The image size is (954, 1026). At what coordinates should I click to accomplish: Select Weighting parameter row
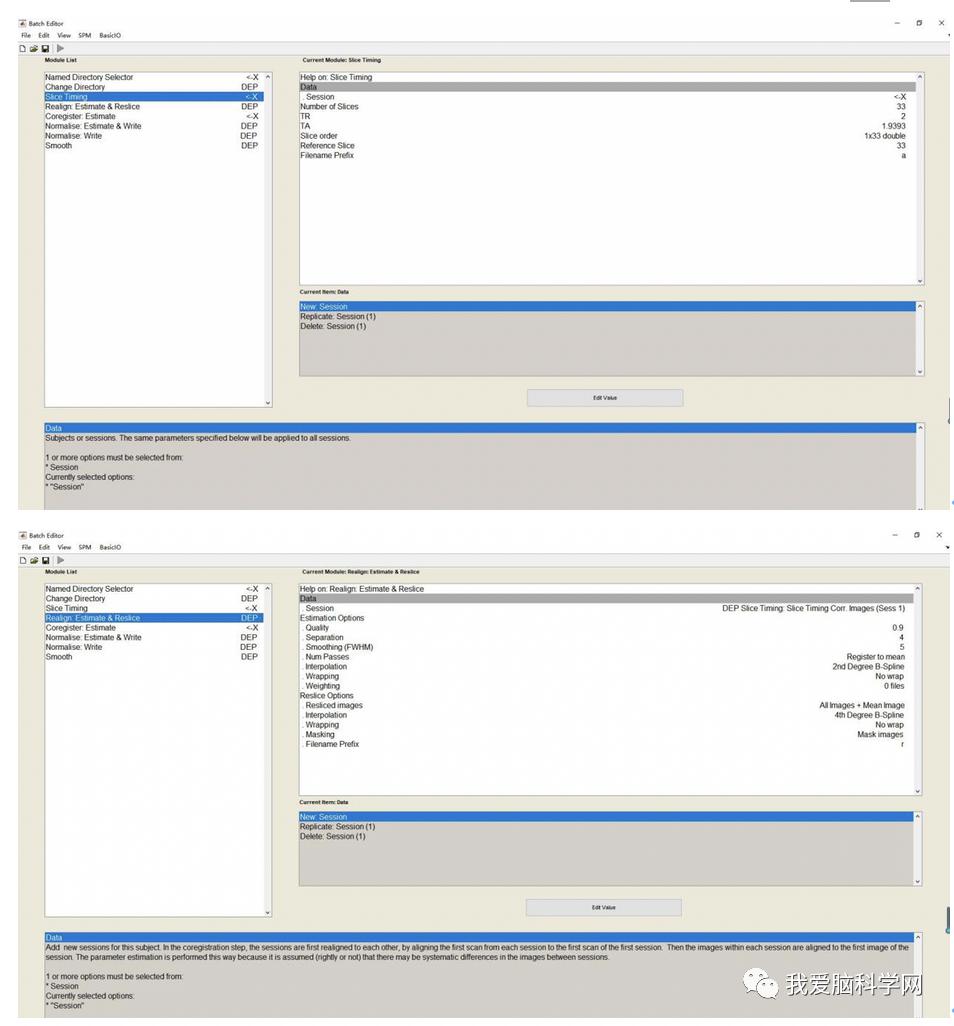coord(606,686)
